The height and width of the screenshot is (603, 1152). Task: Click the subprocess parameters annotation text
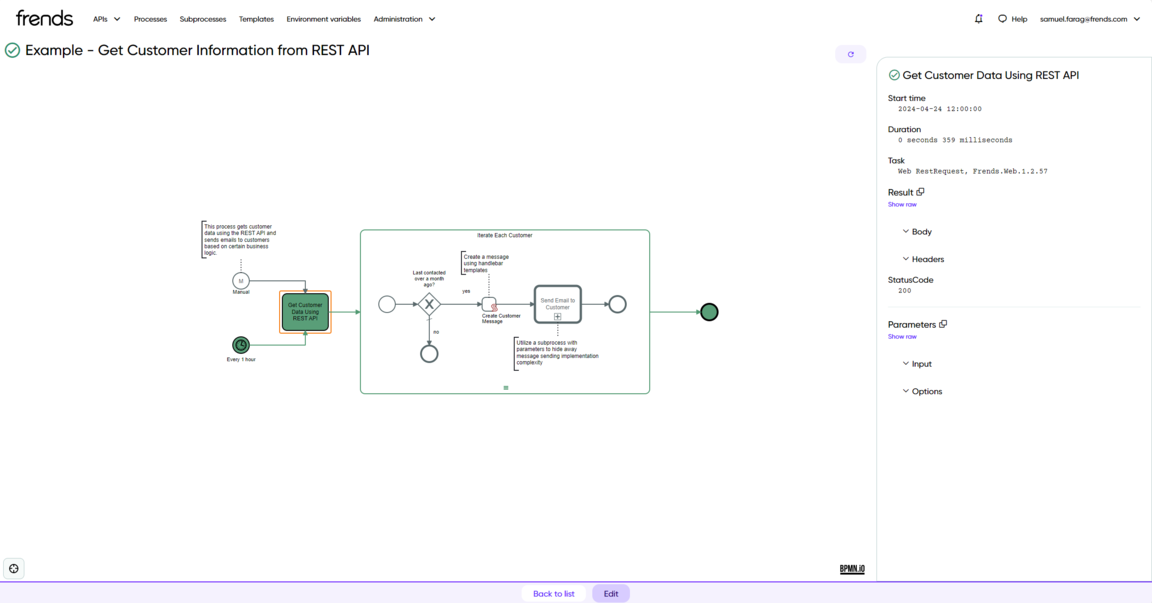tap(558, 352)
